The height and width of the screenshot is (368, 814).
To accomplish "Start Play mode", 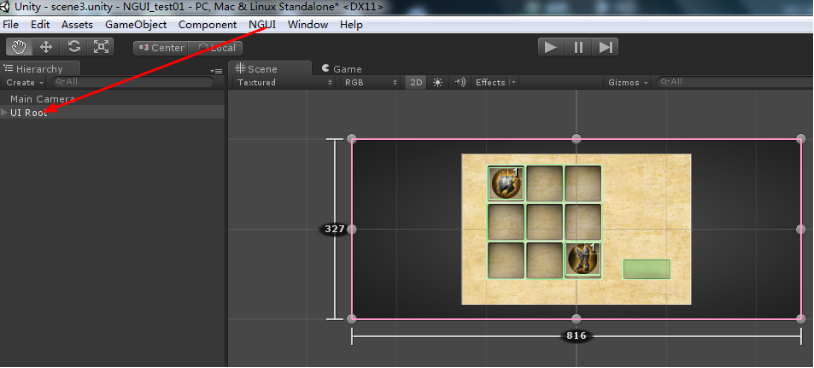I will 551,47.
